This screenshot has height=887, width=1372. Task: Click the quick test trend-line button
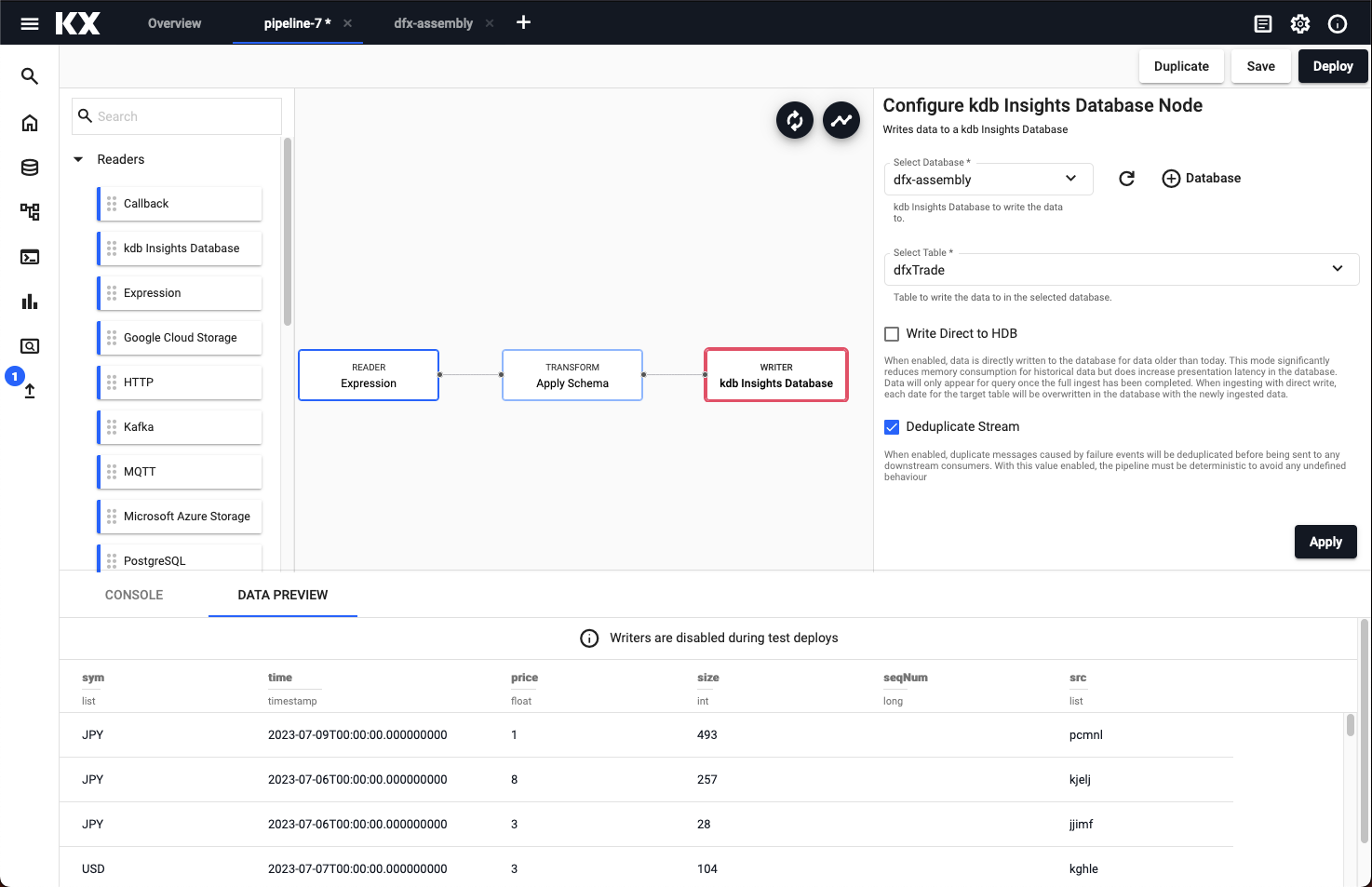pyautogui.click(x=841, y=120)
